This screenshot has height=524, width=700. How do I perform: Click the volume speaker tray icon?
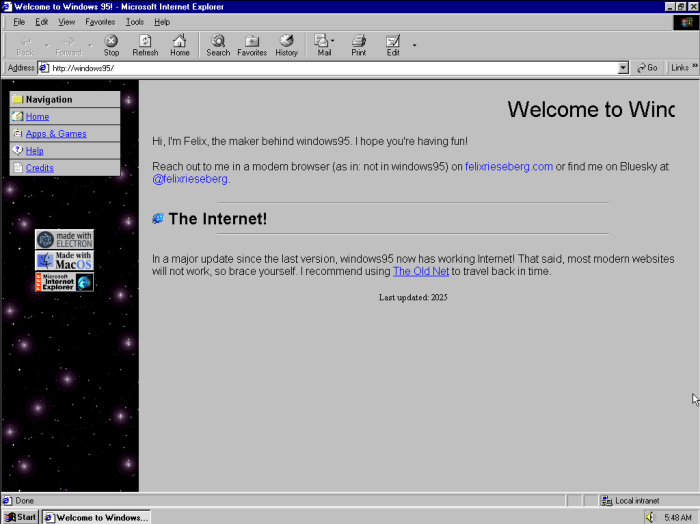651,517
